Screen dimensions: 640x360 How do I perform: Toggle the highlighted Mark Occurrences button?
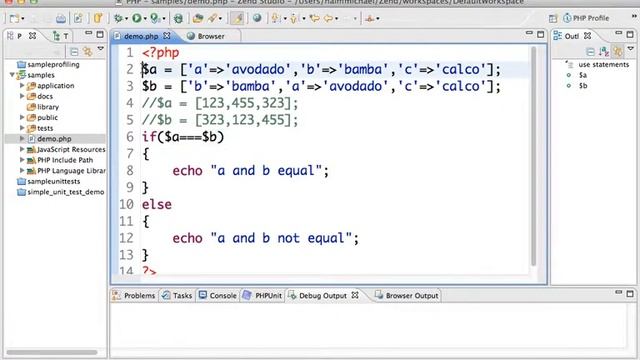tap(237, 18)
